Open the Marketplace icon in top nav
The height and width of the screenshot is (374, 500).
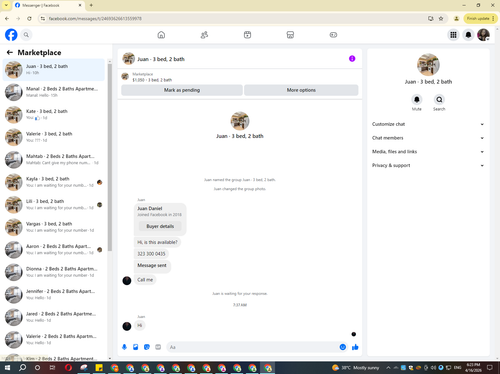(290, 35)
